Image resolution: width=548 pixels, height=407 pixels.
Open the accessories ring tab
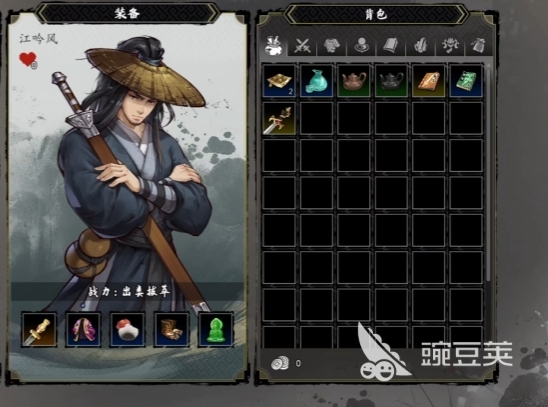(361, 46)
